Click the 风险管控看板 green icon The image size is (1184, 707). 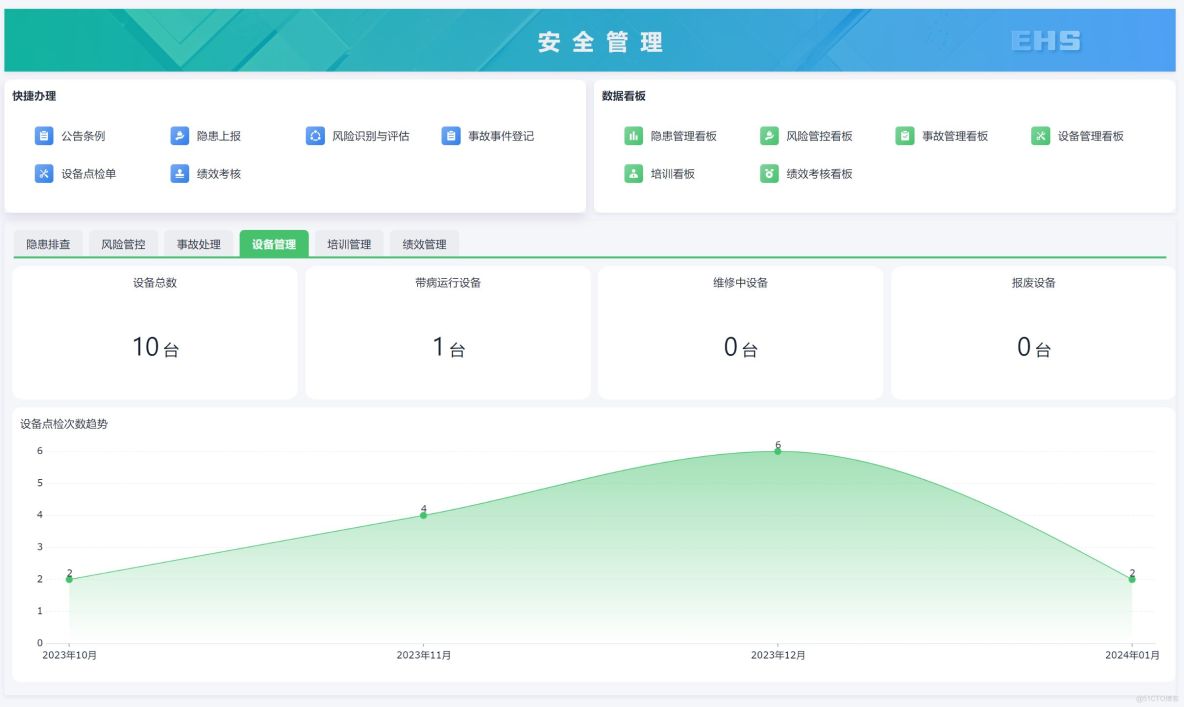pyautogui.click(x=770, y=135)
